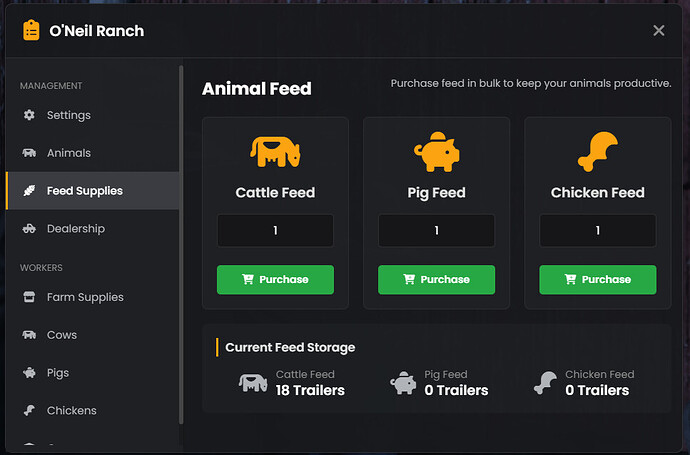The width and height of the screenshot is (690, 455).
Task: Click the orange cow icon above Cattle Feed
Action: (x=275, y=152)
